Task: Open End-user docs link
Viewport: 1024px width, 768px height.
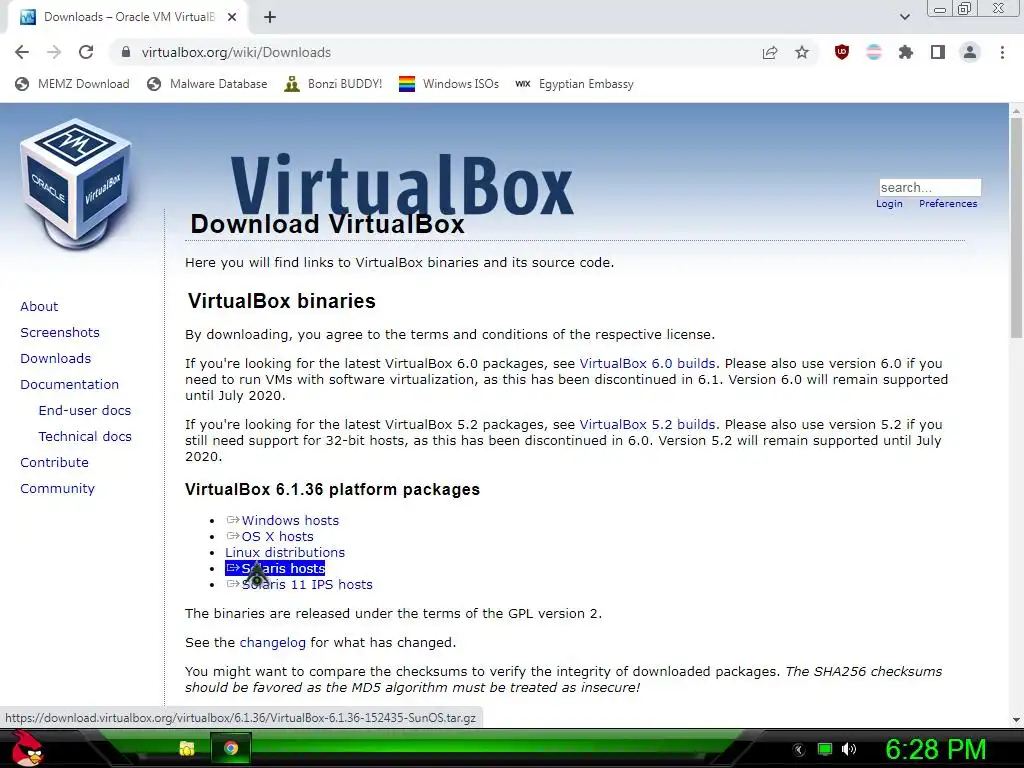Action: click(85, 410)
